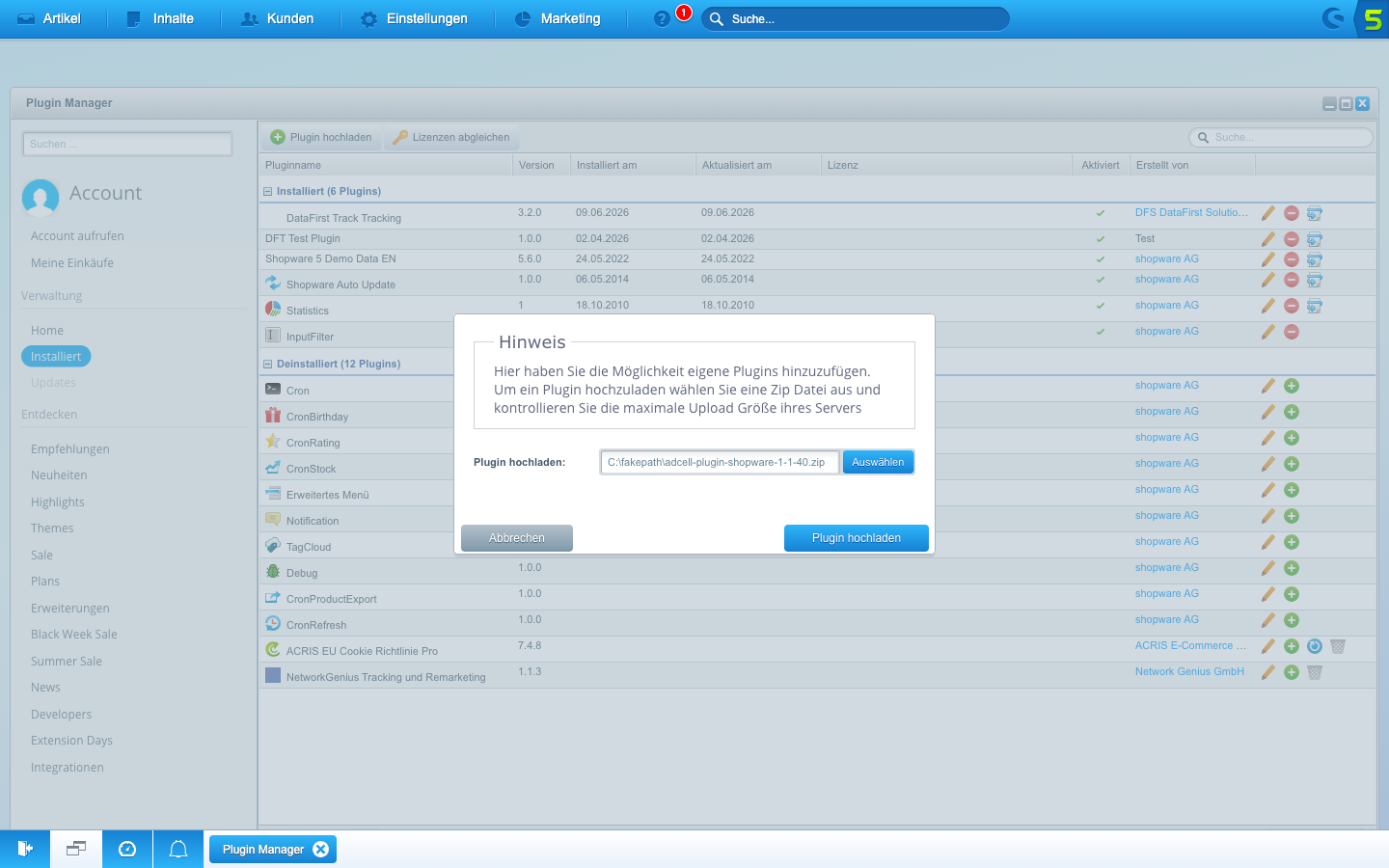Collapse the Deinstalliert (12 Plugins) group
The width and height of the screenshot is (1389, 868).
(268, 364)
